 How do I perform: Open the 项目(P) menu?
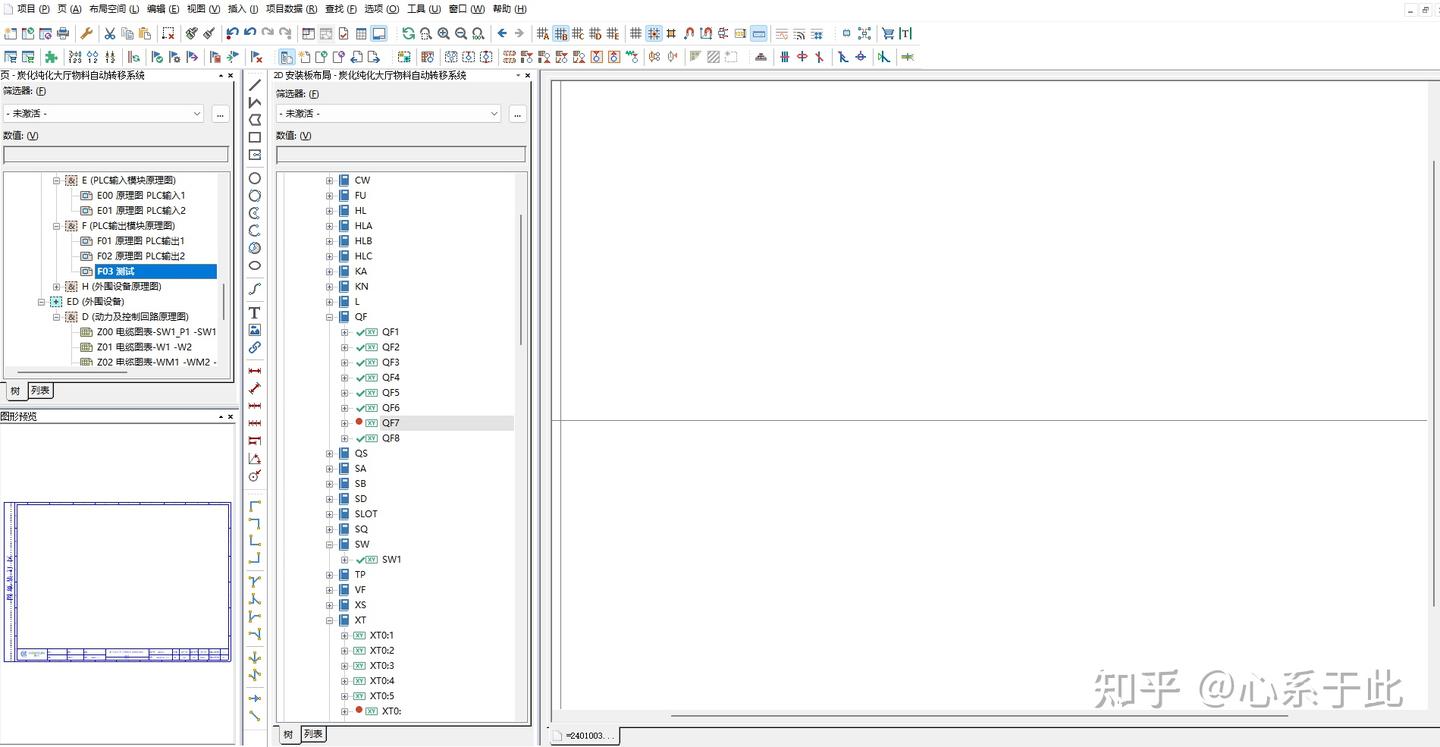[33, 9]
